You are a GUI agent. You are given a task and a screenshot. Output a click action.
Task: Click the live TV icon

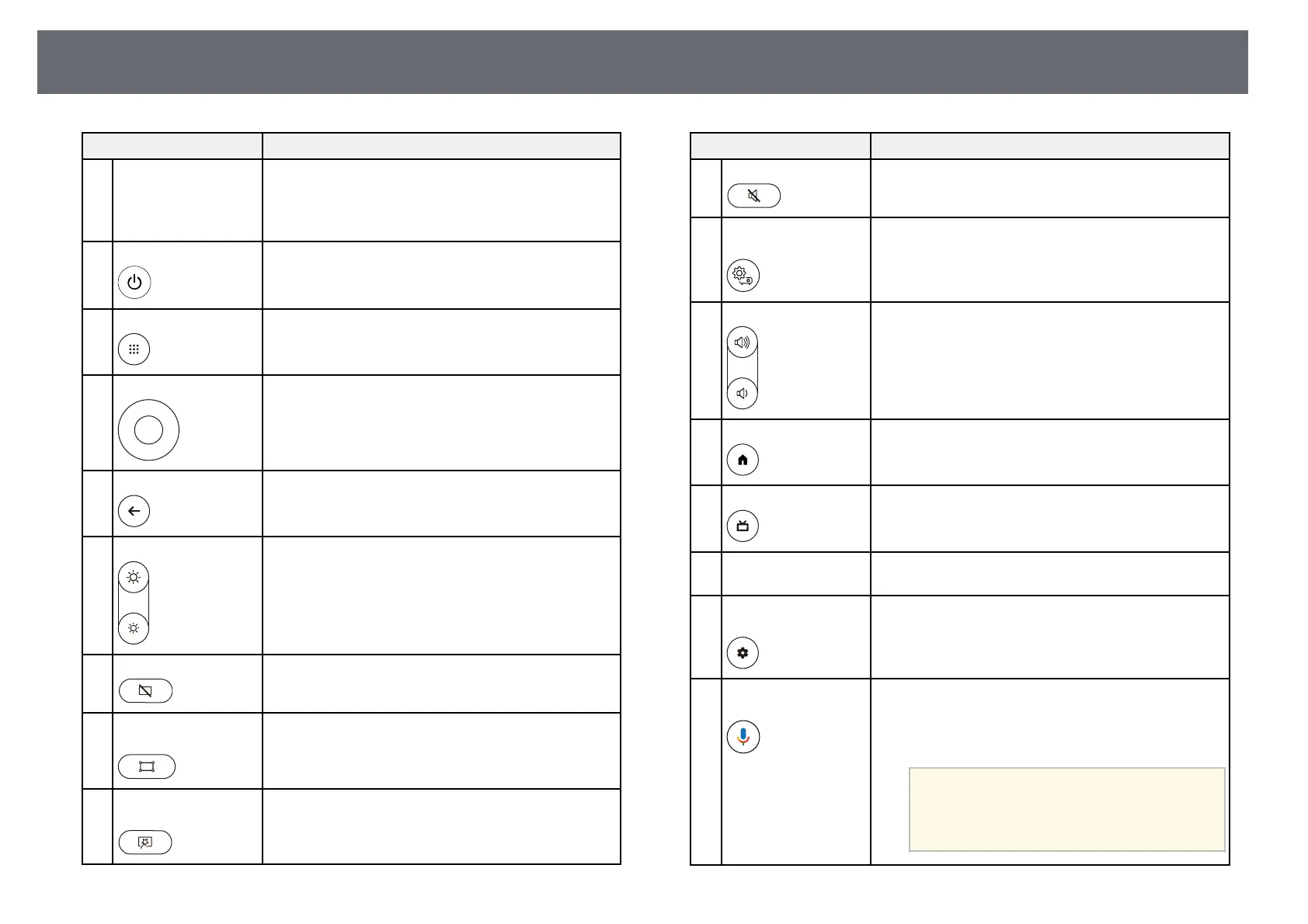(743, 526)
